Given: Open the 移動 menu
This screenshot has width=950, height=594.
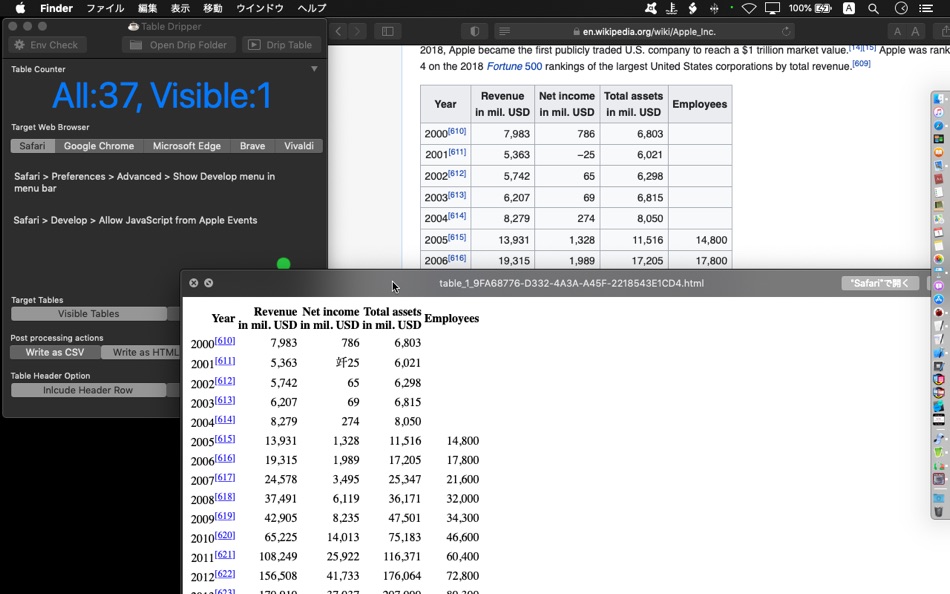Looking at the screenshot, I should click(213, 8).
